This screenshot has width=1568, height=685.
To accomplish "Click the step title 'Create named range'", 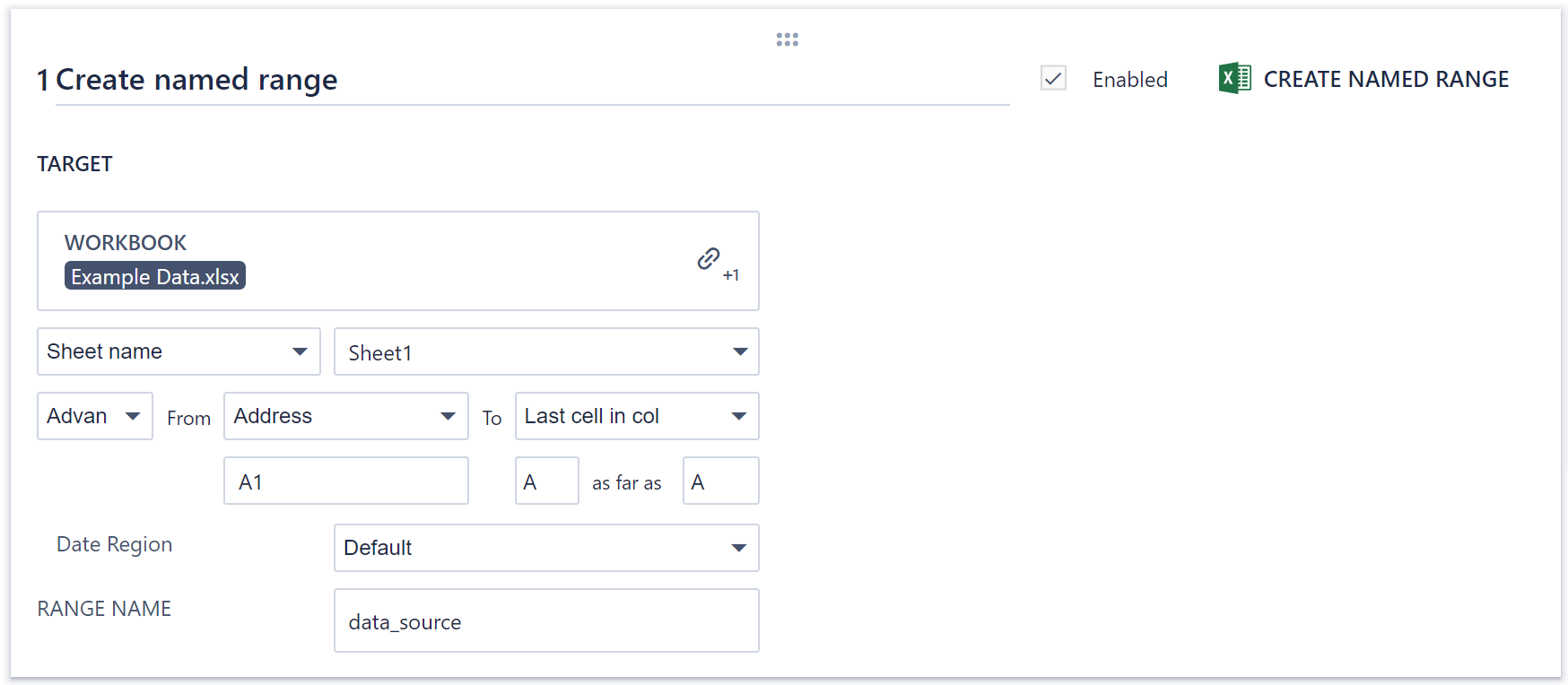I will pyautogui.click(x=196, y=80).
